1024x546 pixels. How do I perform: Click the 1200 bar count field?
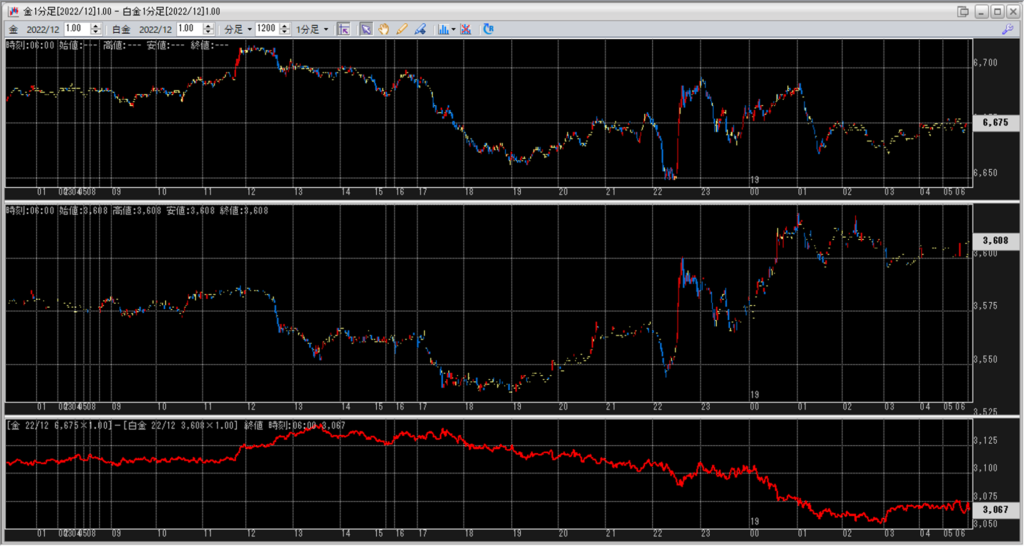(266, 29)
